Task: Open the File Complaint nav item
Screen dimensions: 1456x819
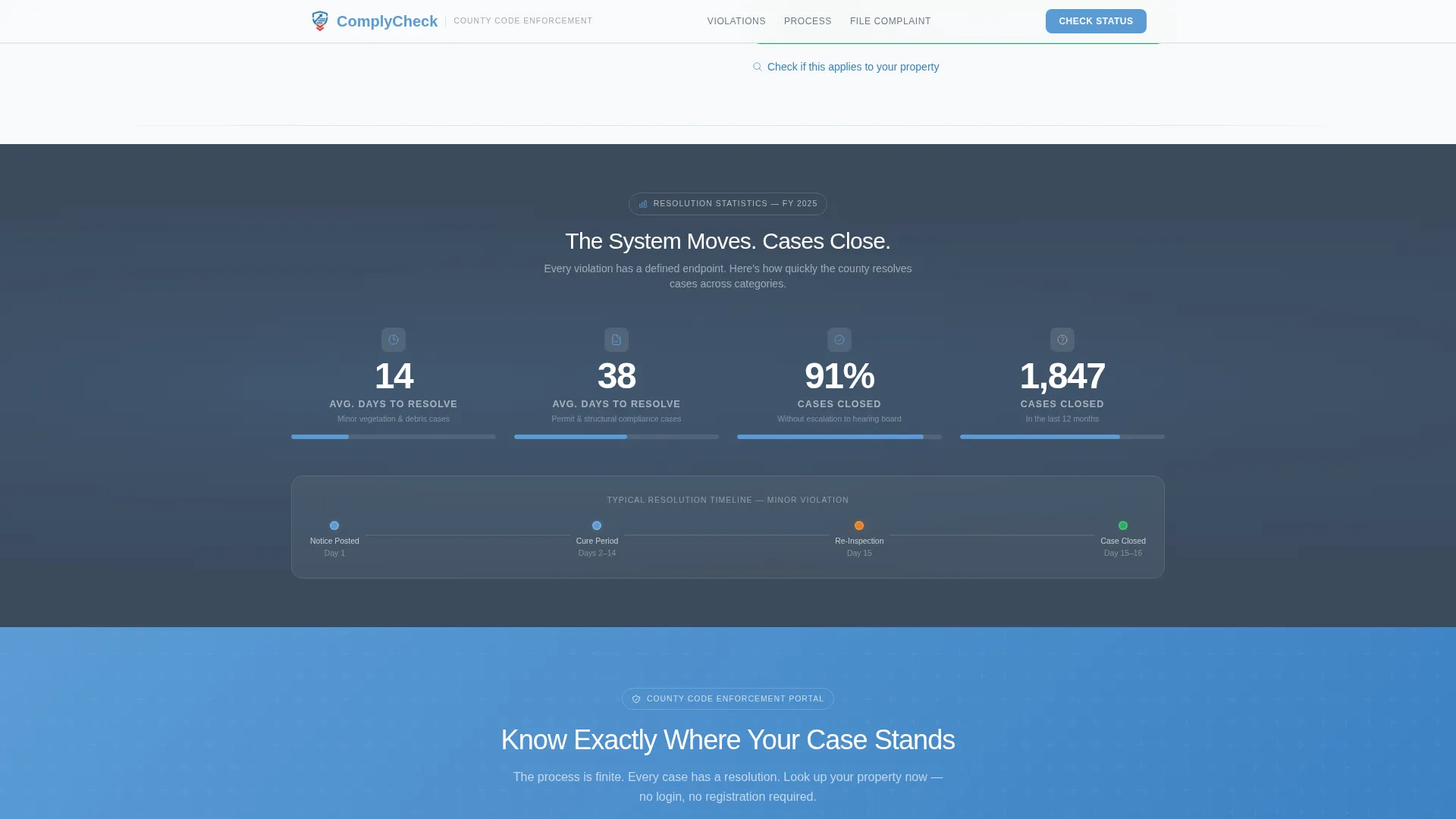Action: [x=890, y=21]
